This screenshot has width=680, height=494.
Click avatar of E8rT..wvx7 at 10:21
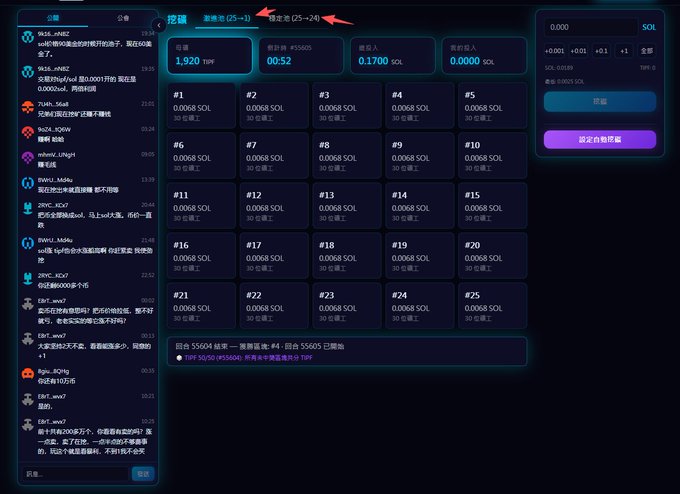click(28, 399)
